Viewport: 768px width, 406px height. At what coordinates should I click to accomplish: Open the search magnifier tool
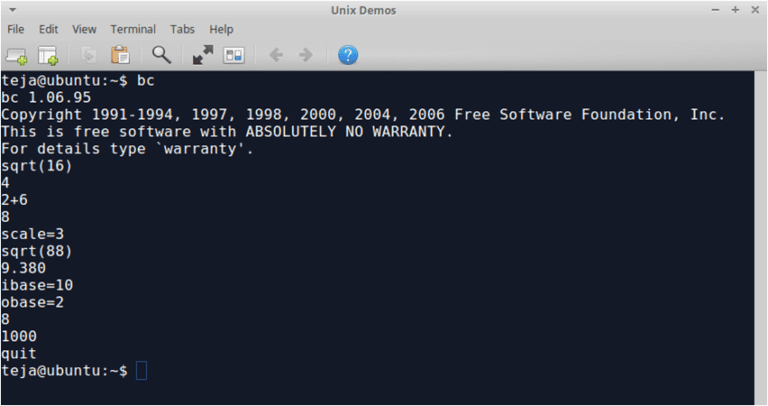161,55
